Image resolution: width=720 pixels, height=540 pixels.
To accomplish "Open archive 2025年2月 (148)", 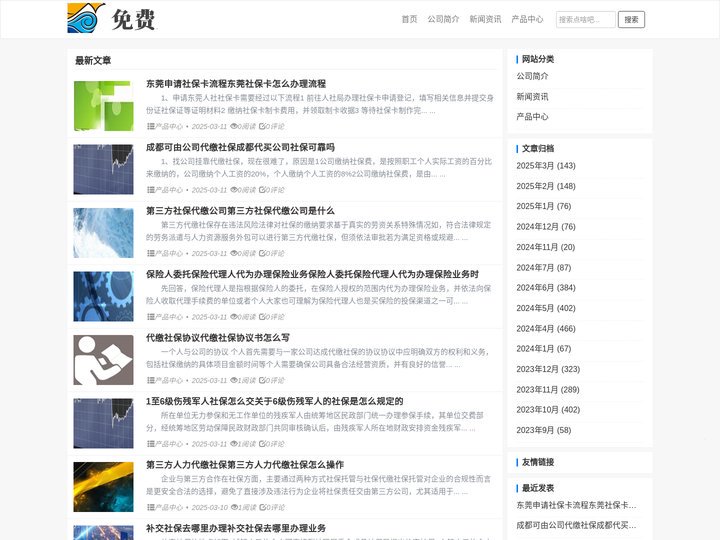I will coord(546,186).
